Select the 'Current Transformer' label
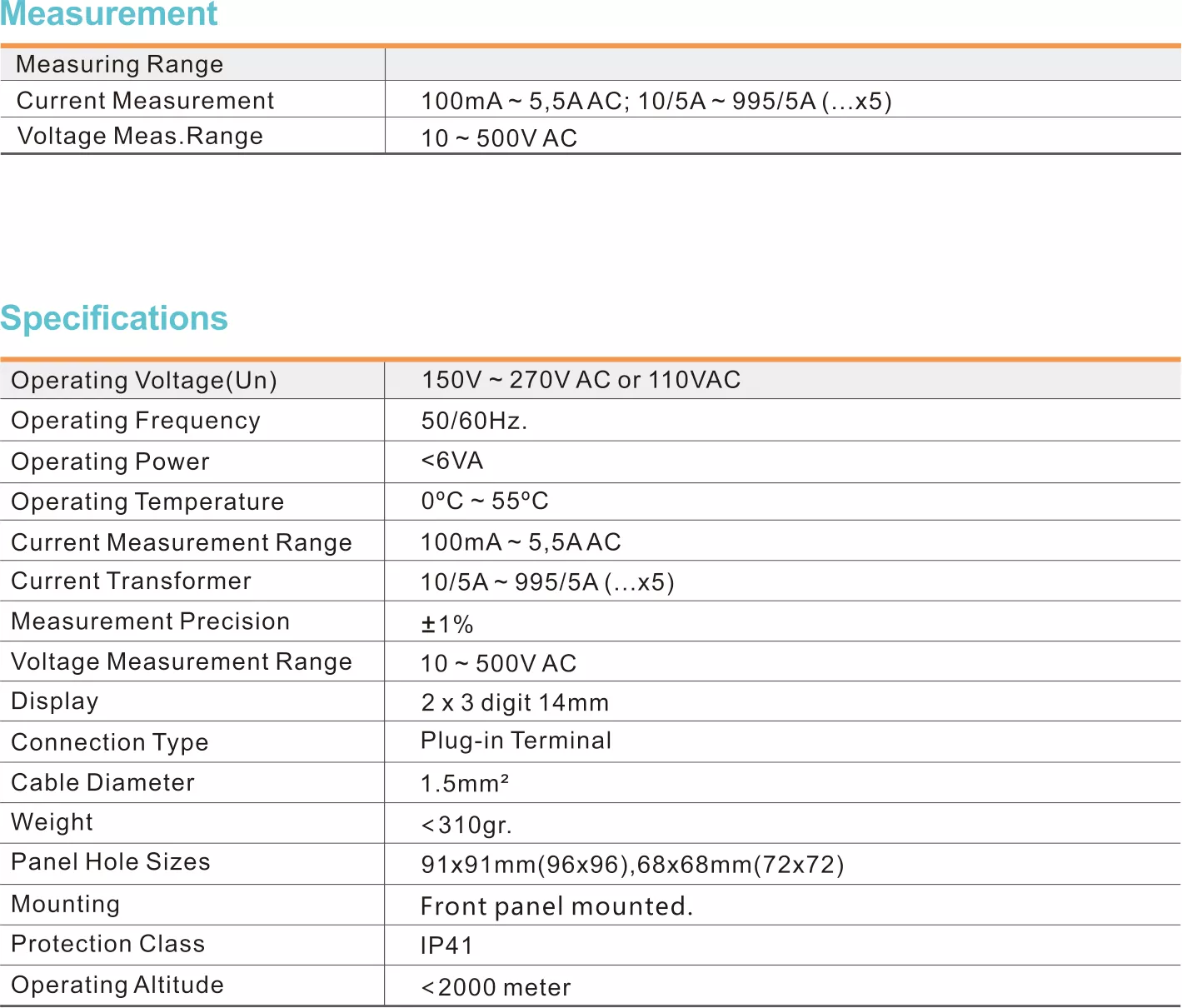1182x1008 pixels. tap(132, 581)
